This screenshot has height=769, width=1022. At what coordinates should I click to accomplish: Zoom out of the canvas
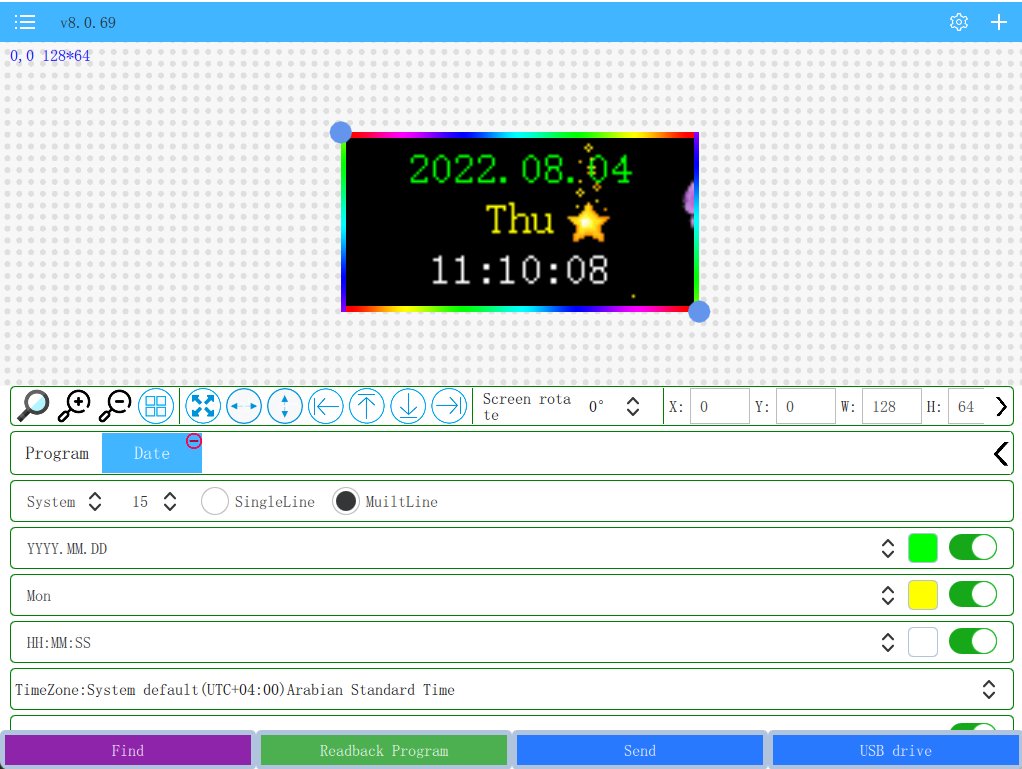click(x=115, y=406)
